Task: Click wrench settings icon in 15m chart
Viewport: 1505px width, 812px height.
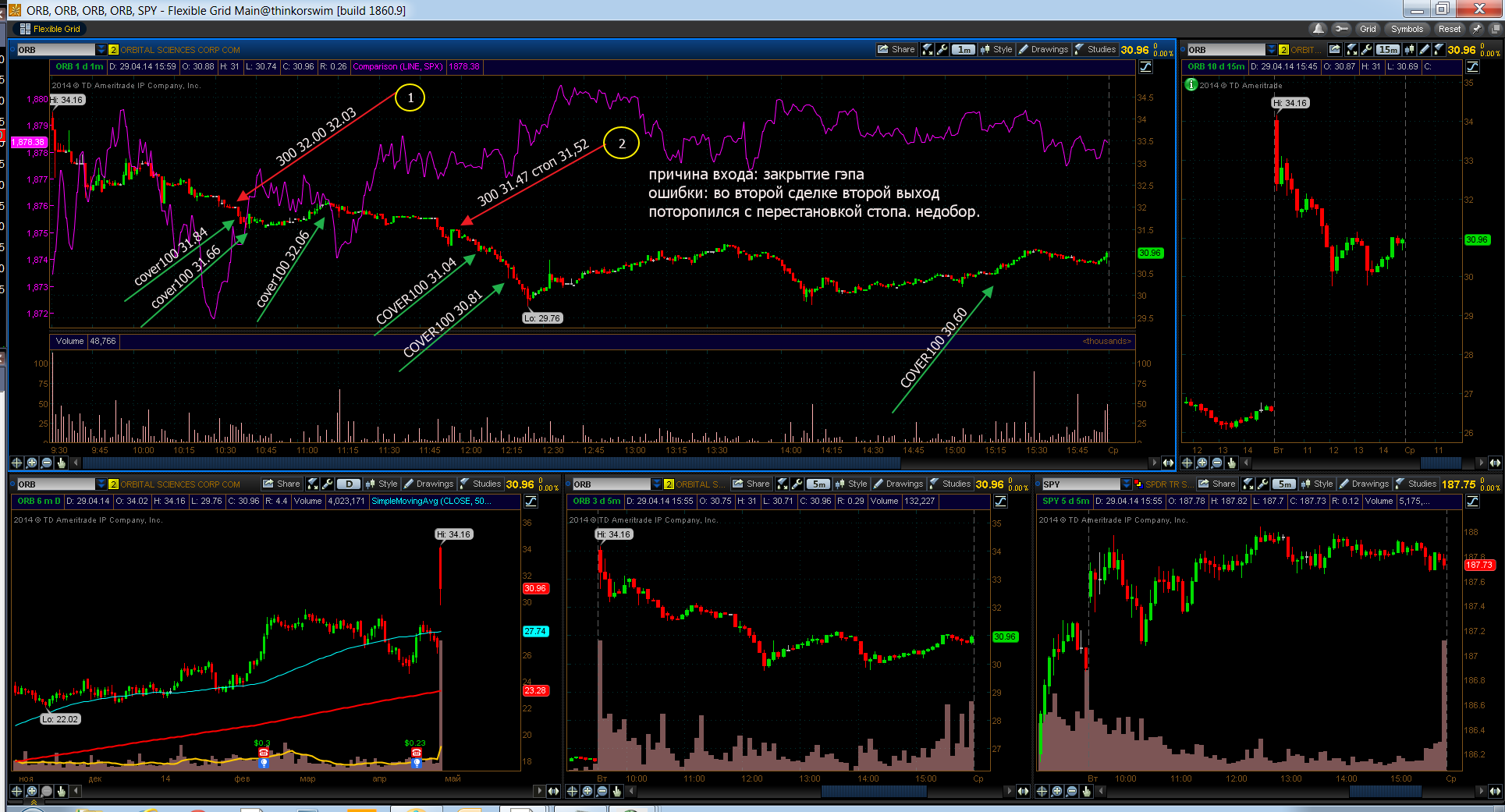Action: 1366,49
